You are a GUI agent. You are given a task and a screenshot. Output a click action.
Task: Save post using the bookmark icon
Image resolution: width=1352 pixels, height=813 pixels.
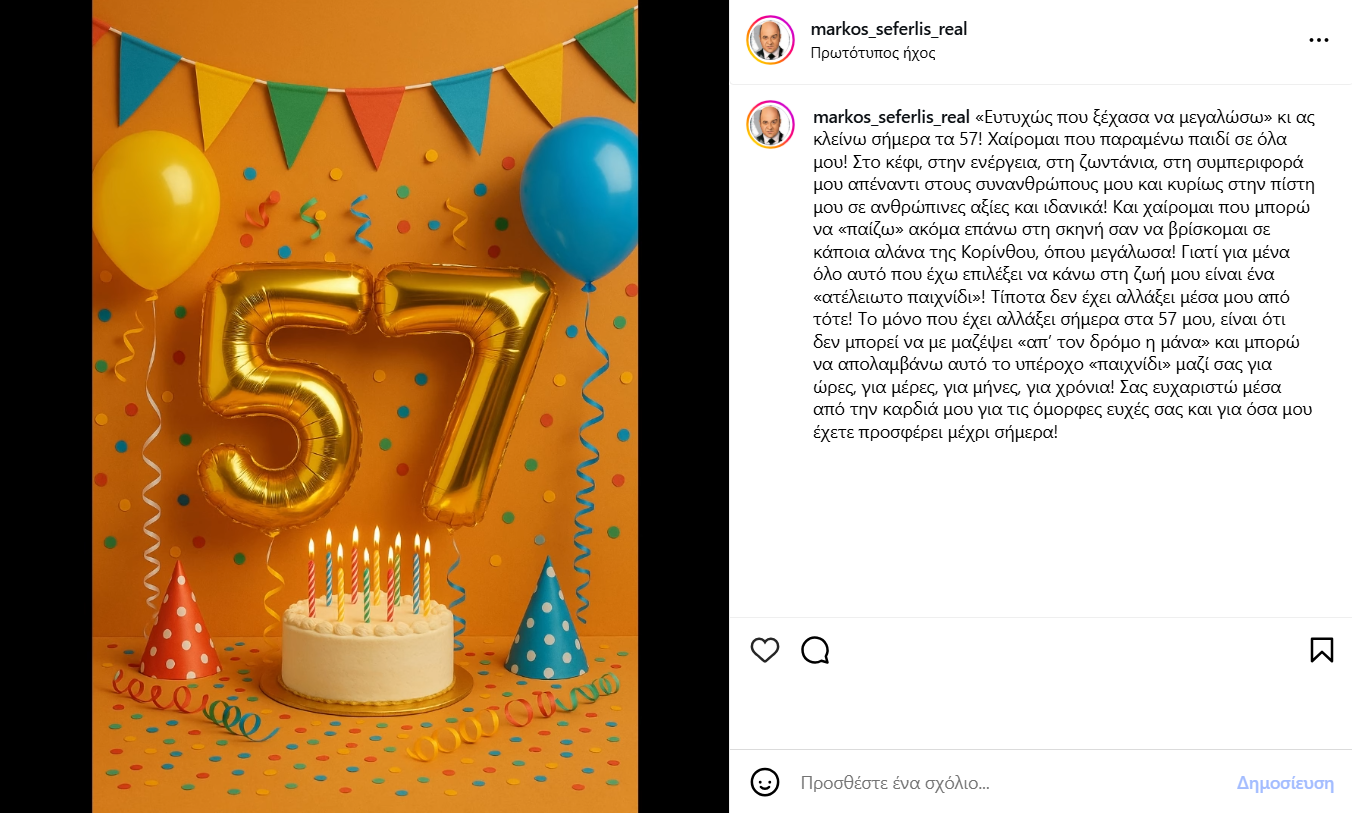(x=1321, y=650)
